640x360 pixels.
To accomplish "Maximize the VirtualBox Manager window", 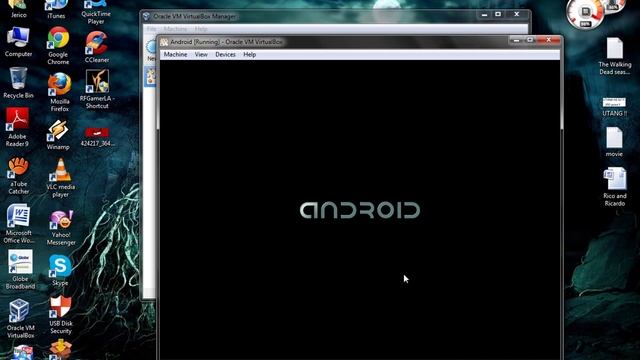I will click(x=498, y=14).
